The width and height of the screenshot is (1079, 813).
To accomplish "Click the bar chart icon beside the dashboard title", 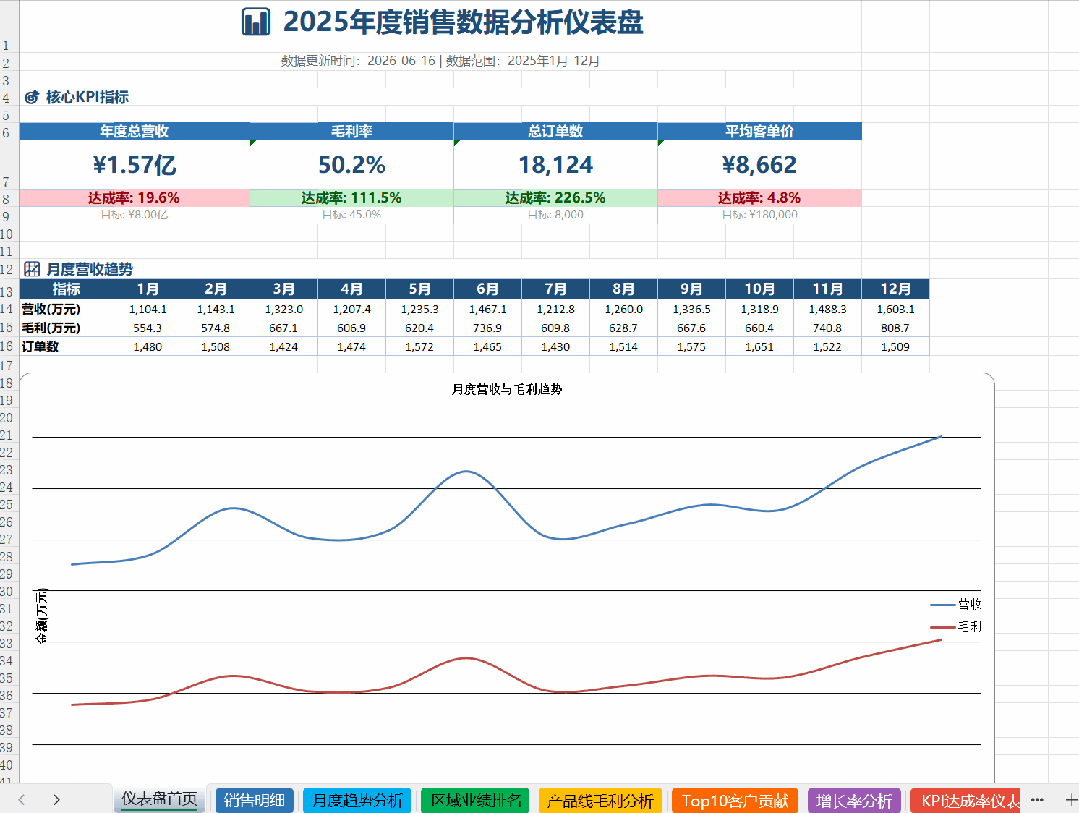I will [x=256, y=21].
